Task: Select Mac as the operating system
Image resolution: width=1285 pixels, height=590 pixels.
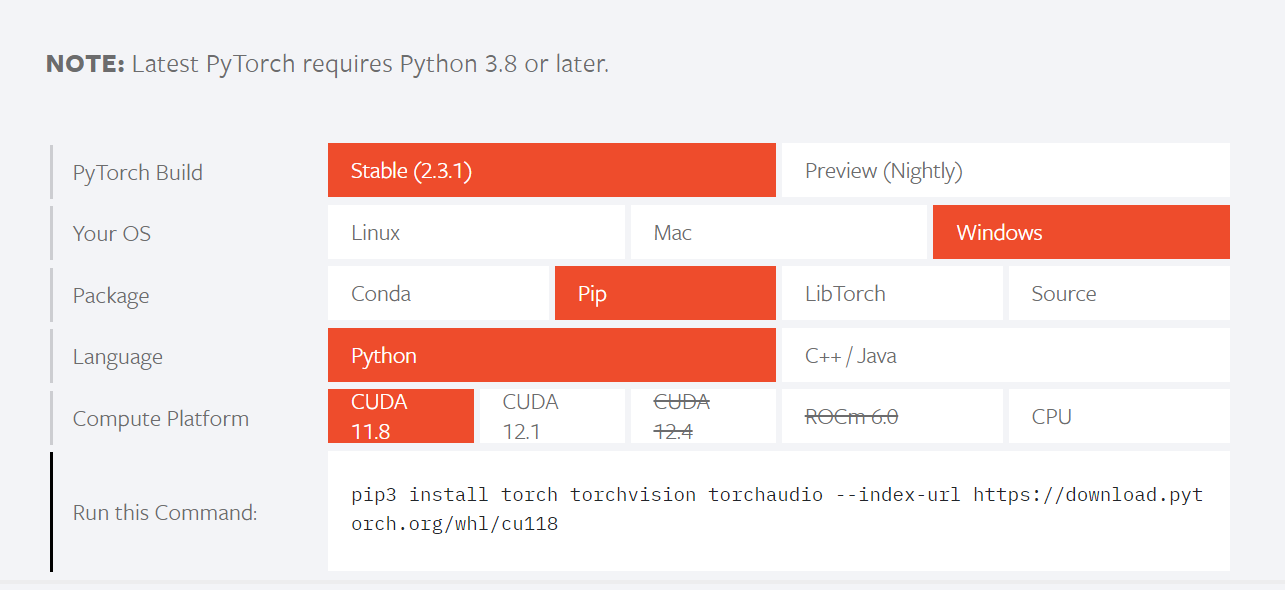Action: click(778, 232)
